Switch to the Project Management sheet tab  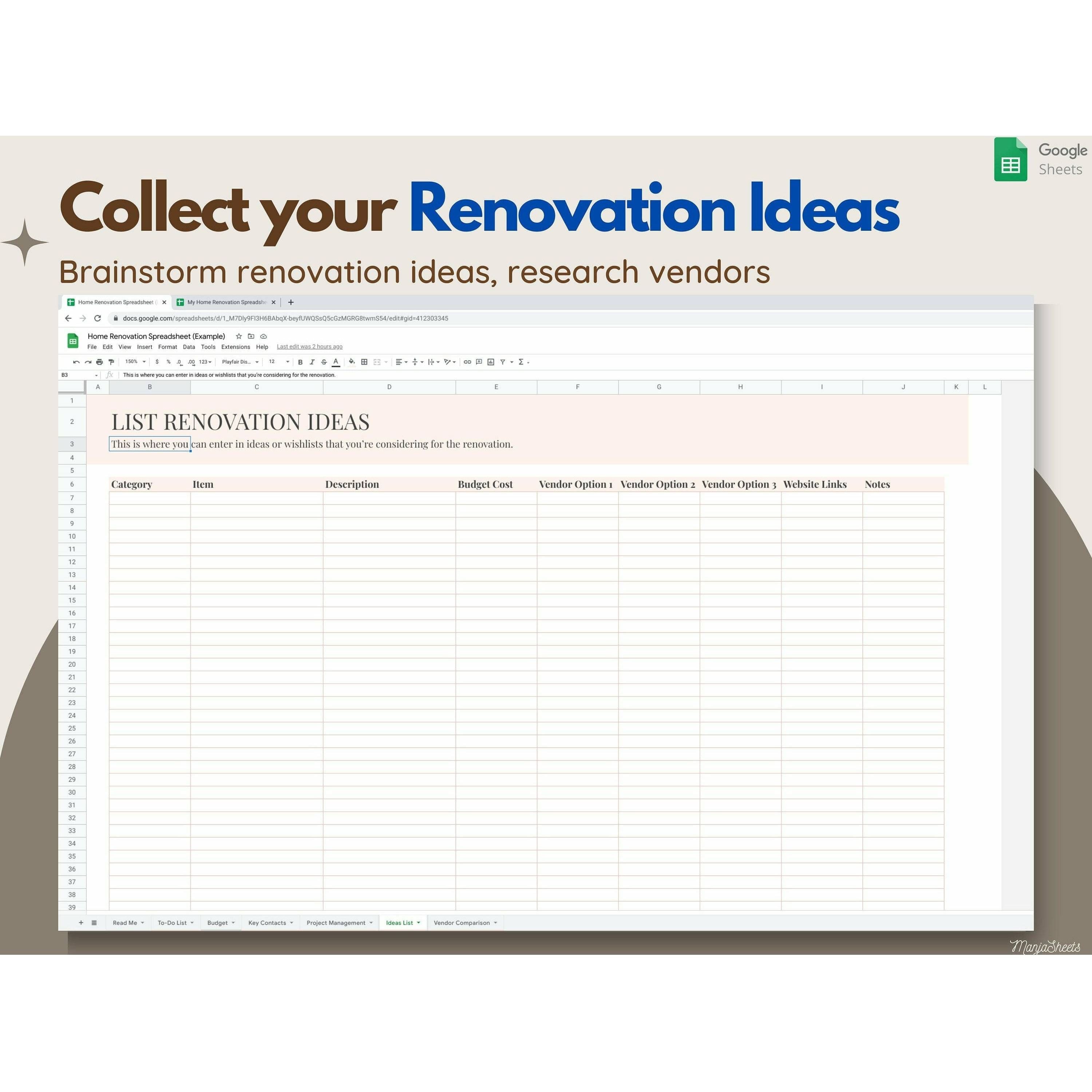(340, 922)
